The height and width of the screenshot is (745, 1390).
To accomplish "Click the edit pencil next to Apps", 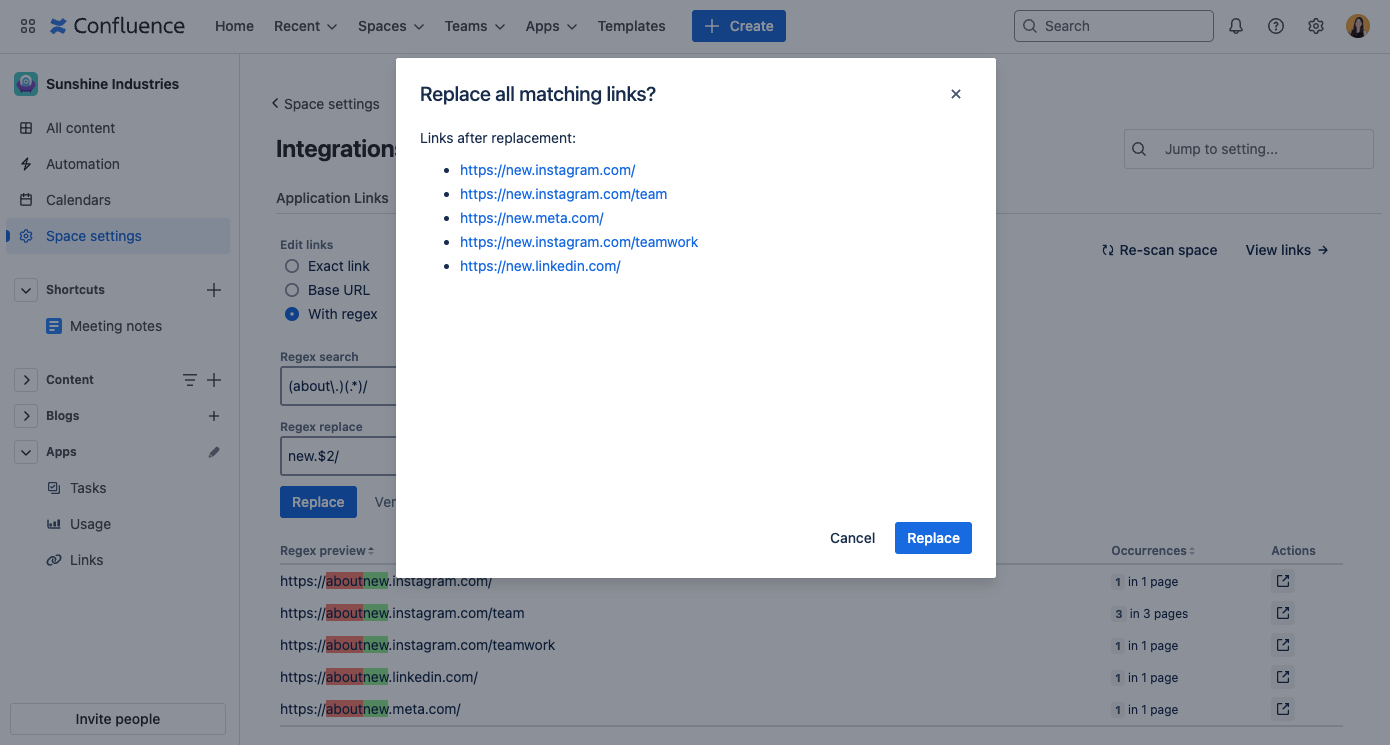I will pyautogui.click(x=213, y=451).
